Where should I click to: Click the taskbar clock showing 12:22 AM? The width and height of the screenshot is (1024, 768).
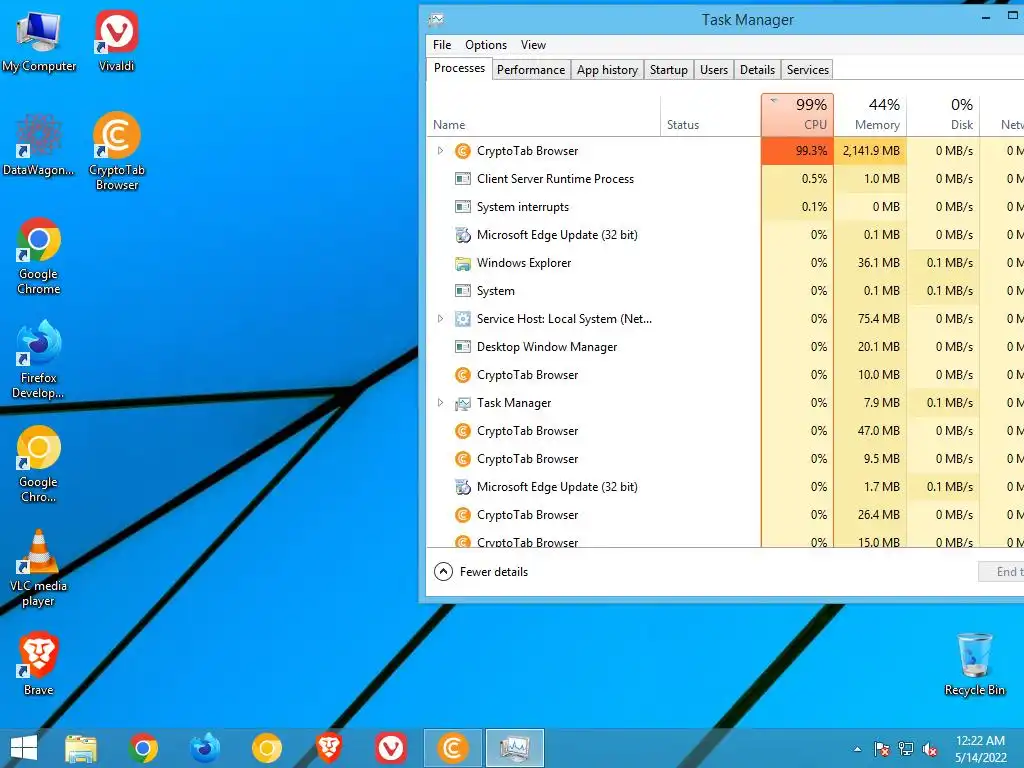coord(980,748)
